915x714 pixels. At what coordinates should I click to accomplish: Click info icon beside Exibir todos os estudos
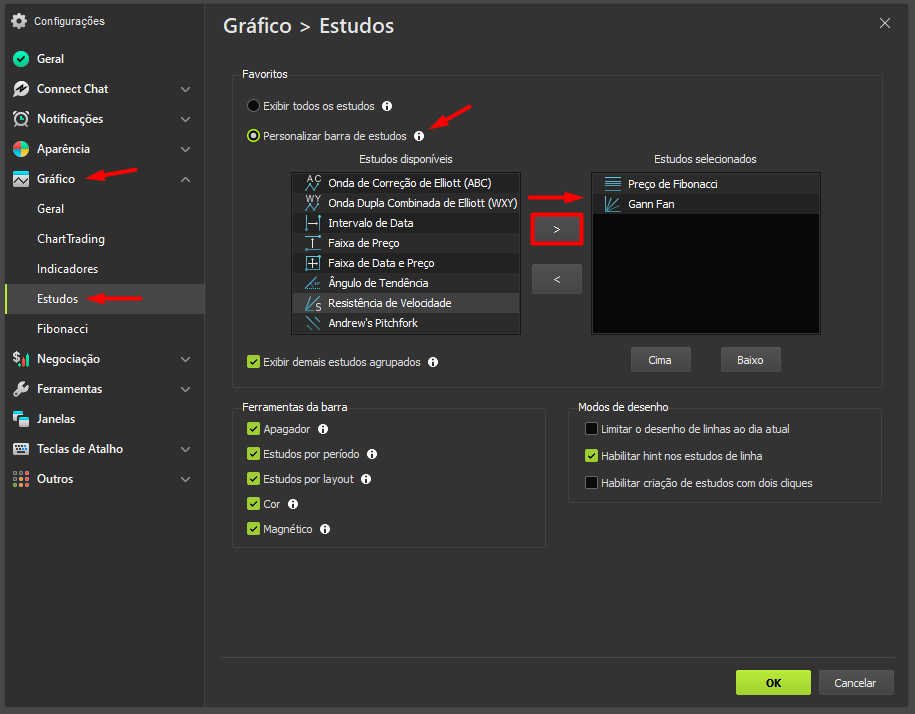[x=387, y=106]
